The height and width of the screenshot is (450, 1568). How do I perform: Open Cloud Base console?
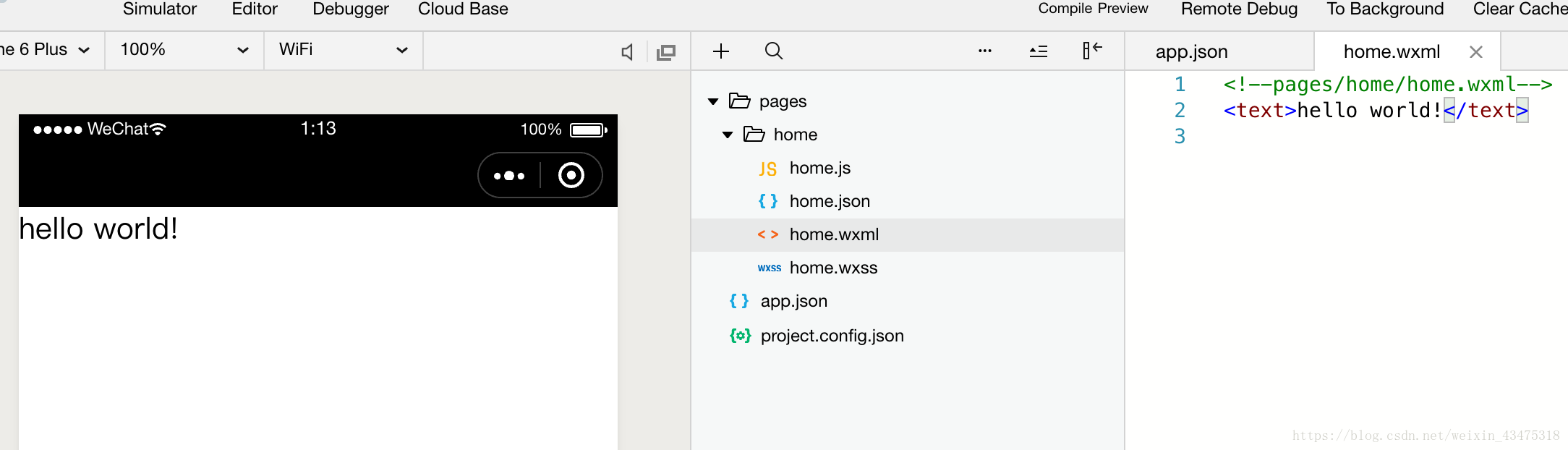click(463, 9)
